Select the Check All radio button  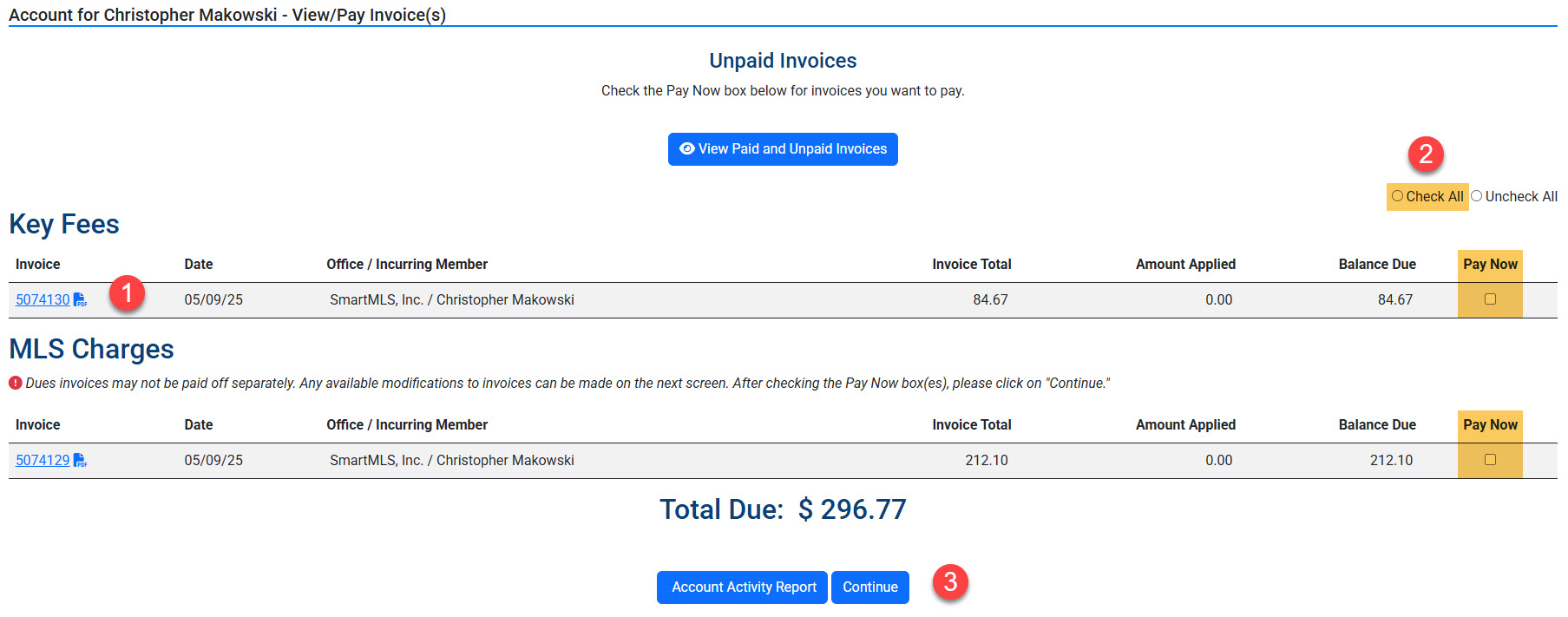click(x=1397, y=196)
